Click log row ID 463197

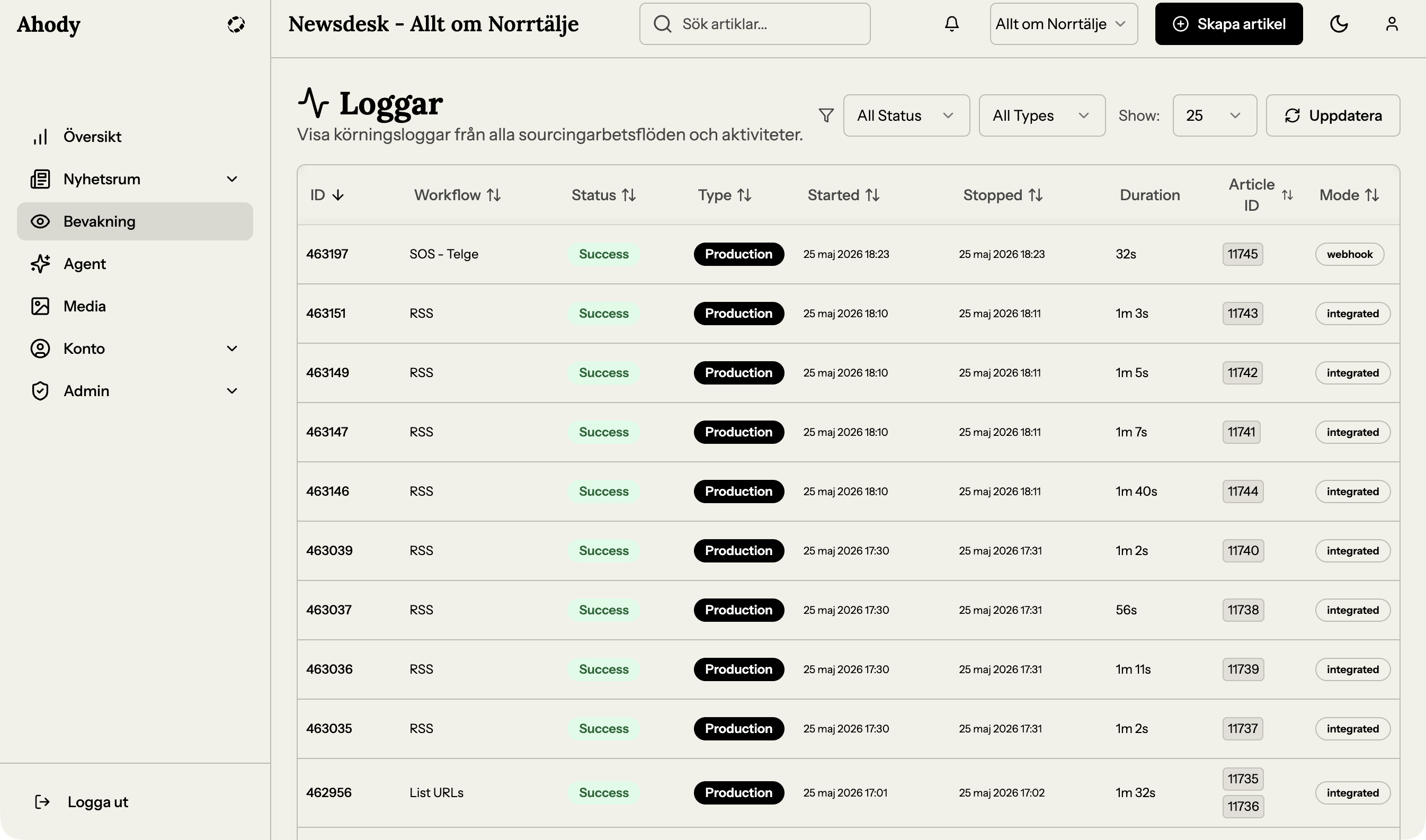pyautogui.click(x=327, y=254)
